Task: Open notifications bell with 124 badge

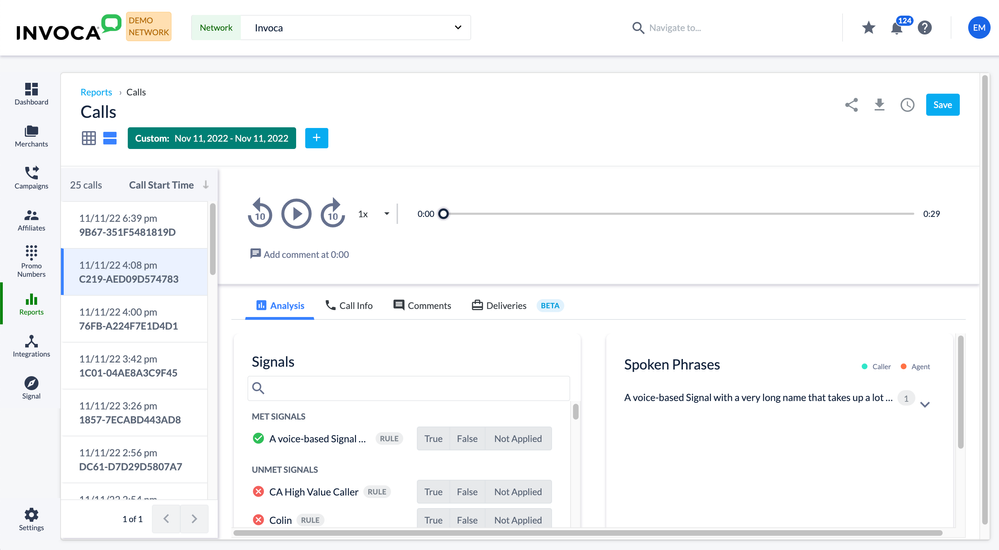Action: (x=896, y=27)
